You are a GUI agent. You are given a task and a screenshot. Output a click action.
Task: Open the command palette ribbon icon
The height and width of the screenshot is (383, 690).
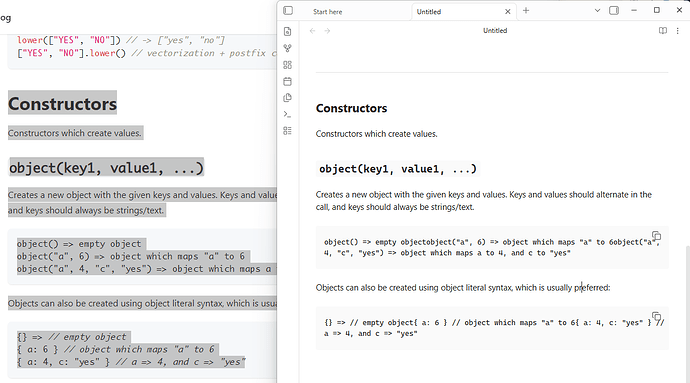[x=287, y=114]
